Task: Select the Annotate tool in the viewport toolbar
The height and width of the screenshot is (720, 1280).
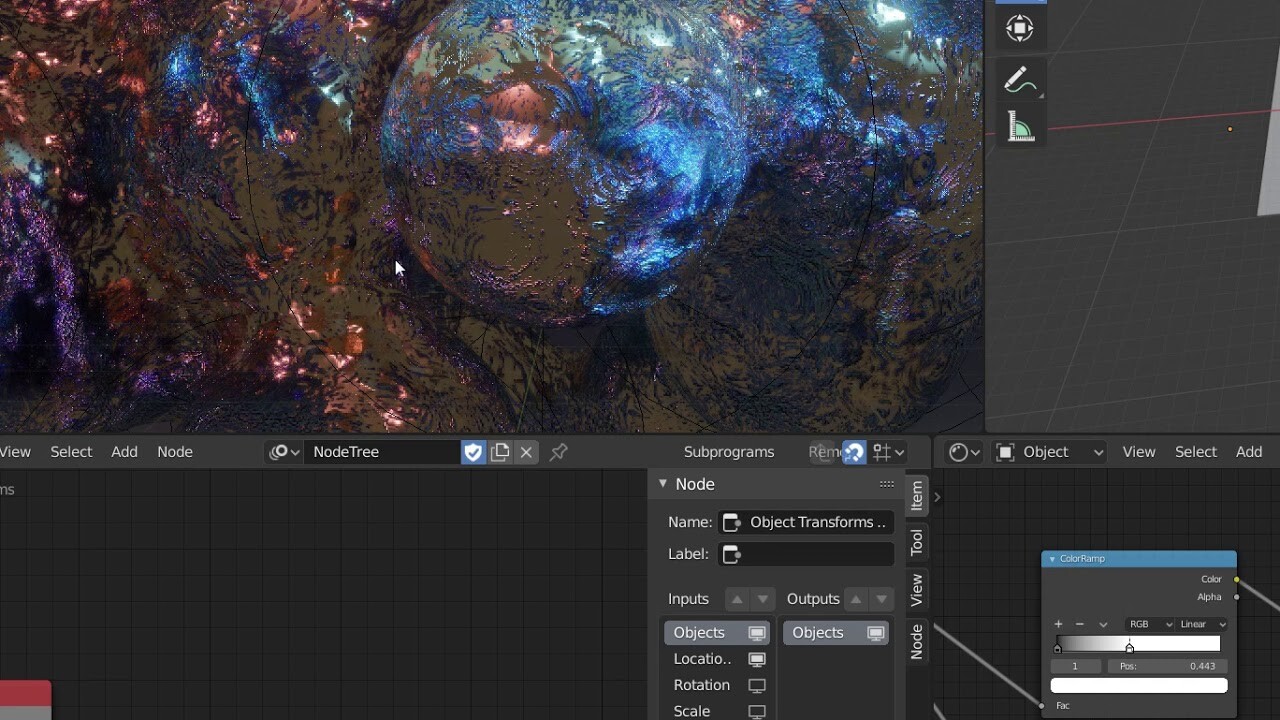Action: tap(1020, 78)
